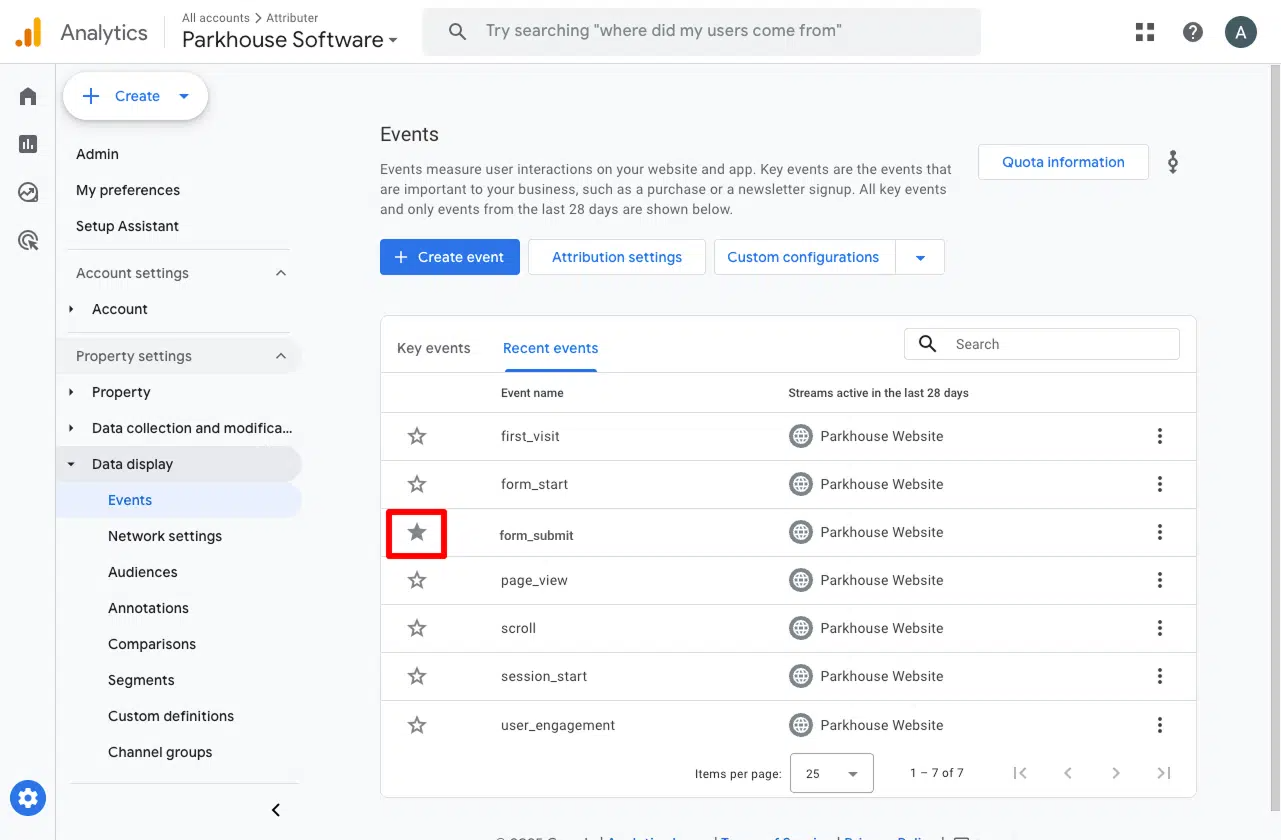
Task: Open the Advertising section icon
Action: [27, 240]
